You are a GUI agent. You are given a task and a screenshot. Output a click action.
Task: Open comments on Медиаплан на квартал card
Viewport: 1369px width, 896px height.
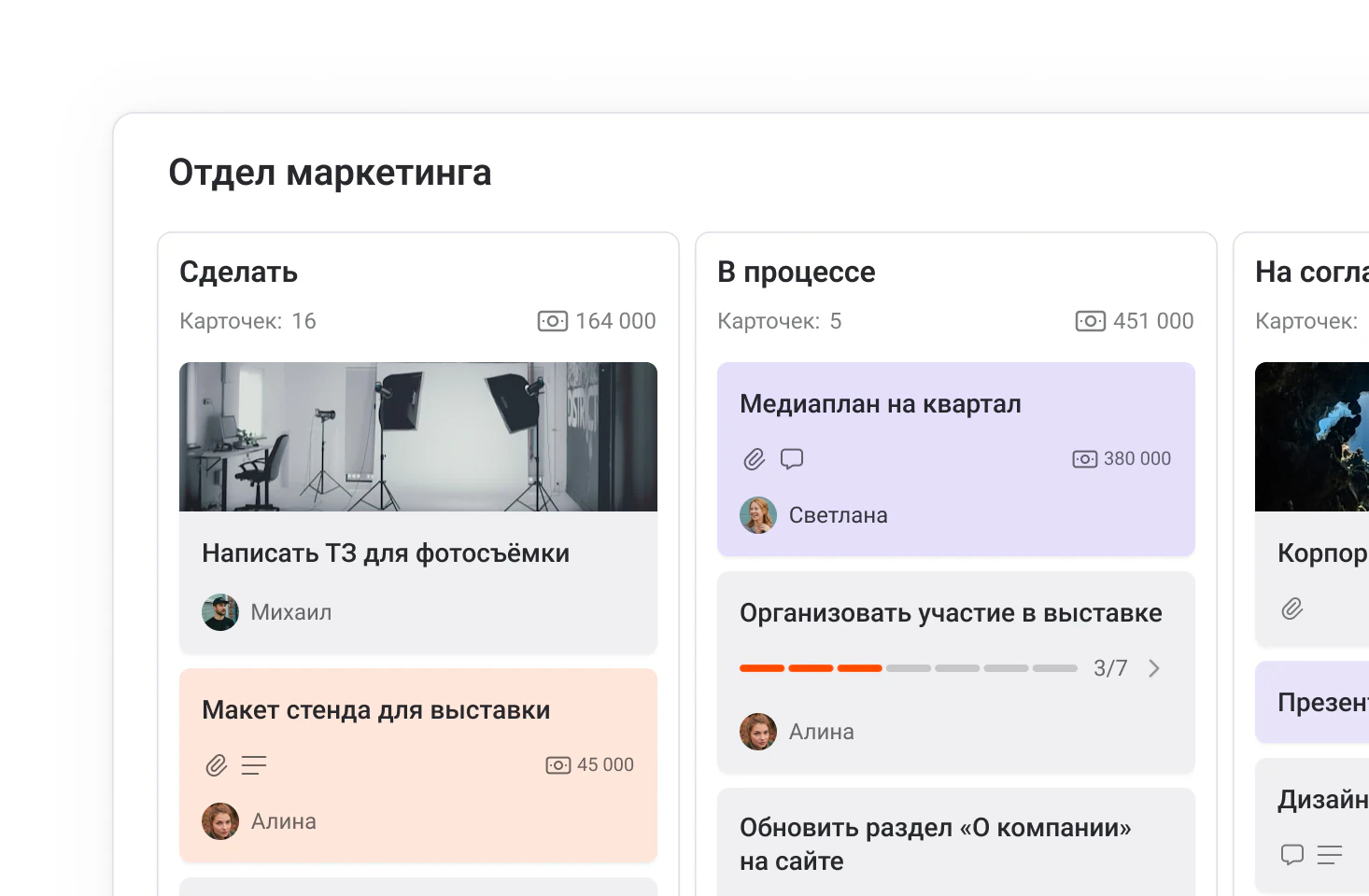point(792,459)
